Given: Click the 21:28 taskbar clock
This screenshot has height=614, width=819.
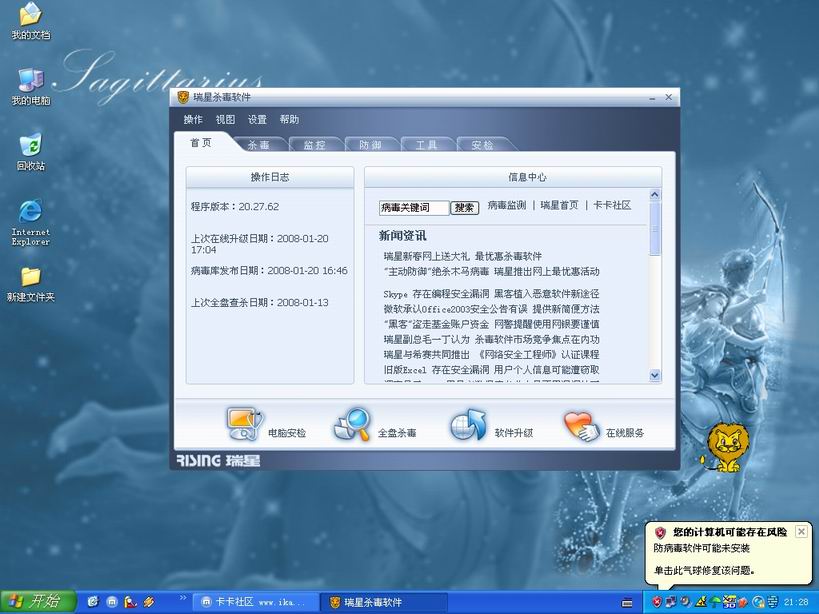Looking at the screenshot, I should coord(795,603).
